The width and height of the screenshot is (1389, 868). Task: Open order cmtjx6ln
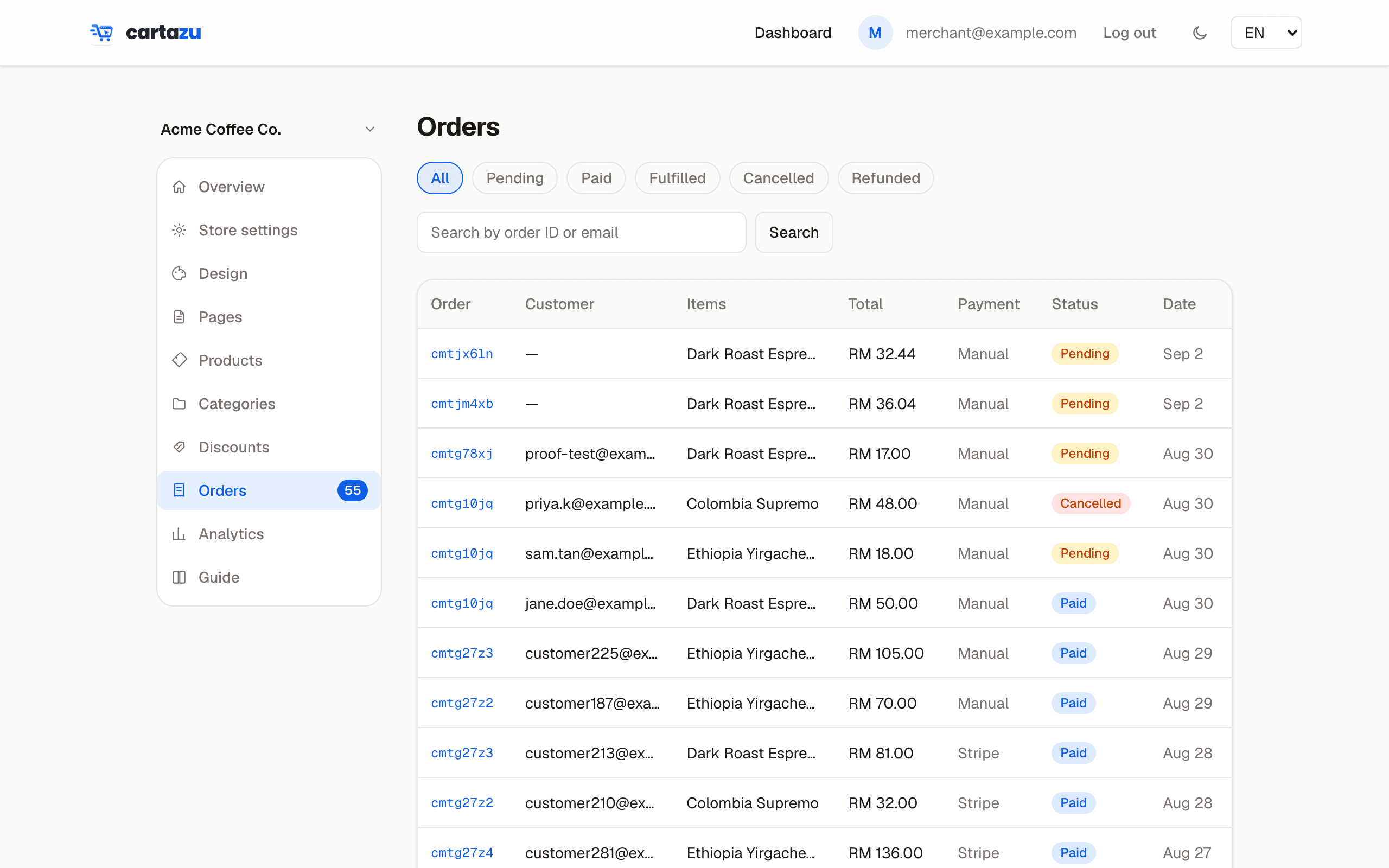coord(462,354)
